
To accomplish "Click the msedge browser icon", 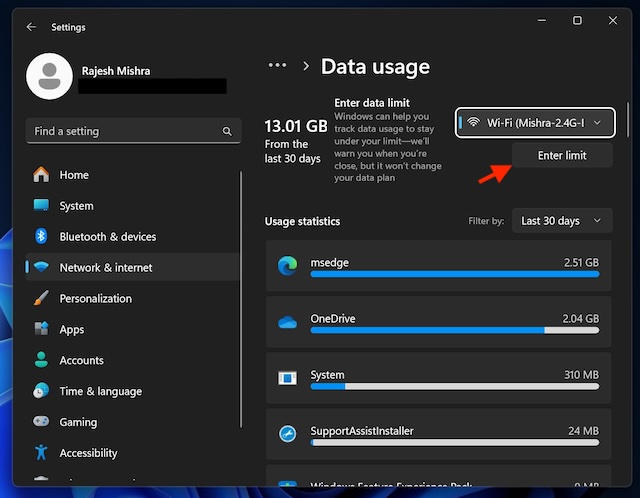I will pyautogui.click(x=288, y=266).
